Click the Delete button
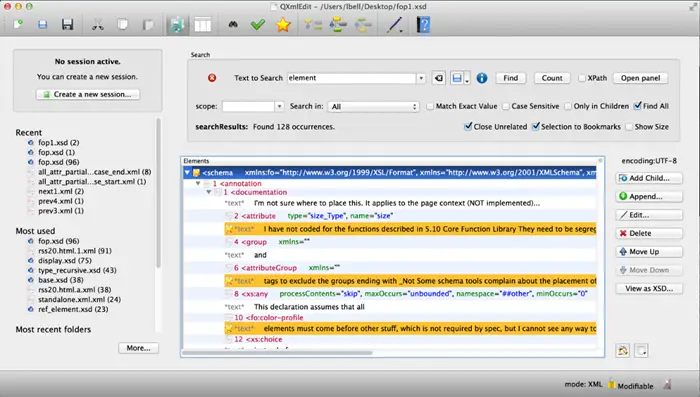This screenshot has width=700, height=397. pyautogui.click(x=649, y=233)
